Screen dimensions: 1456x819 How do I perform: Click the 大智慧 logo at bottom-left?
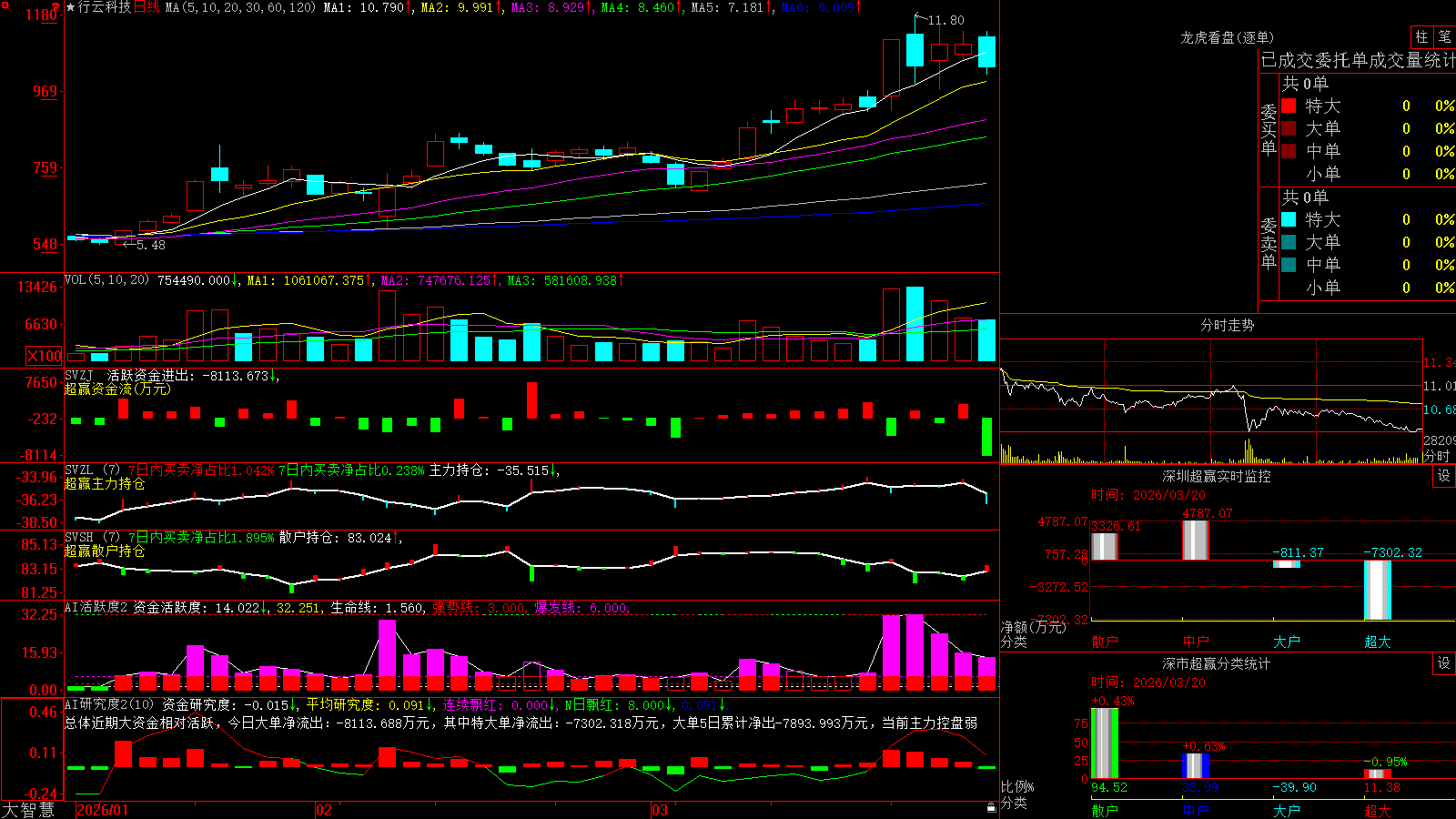[28, 810]
